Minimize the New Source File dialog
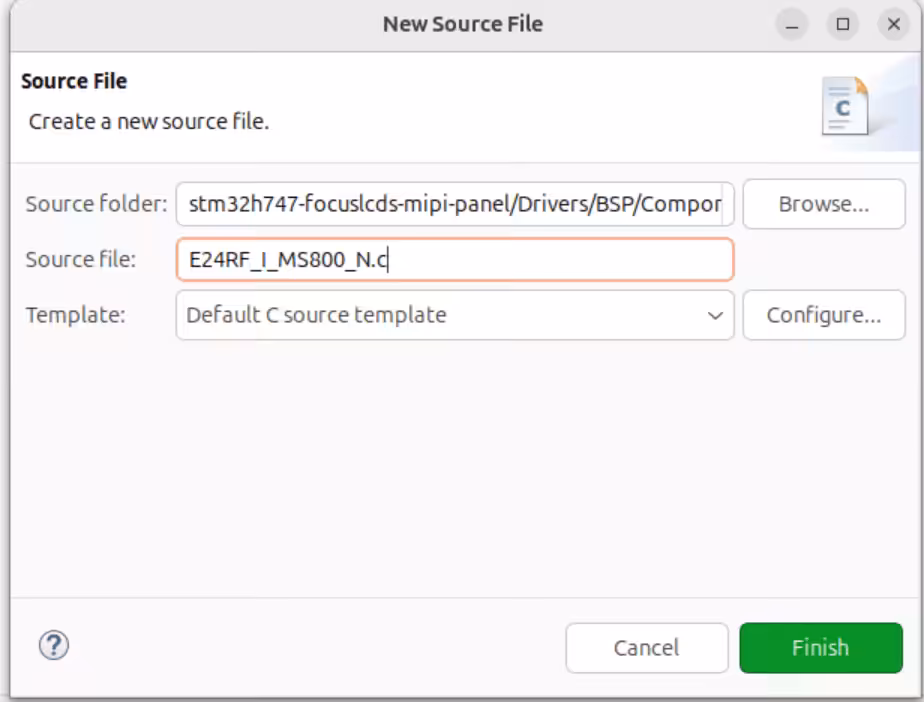The height and width of the screenshot is (702, 924). tap(794, 25)
